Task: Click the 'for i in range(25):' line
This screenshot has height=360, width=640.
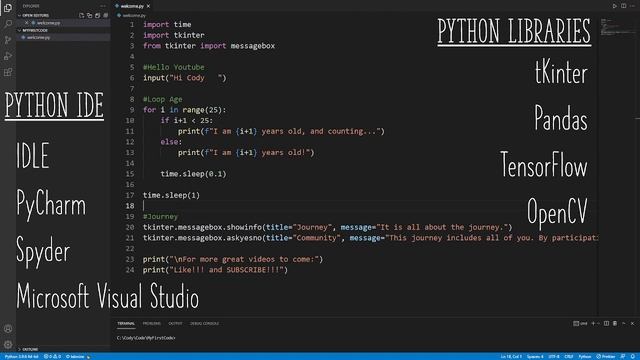Action: tap(184, 110)
